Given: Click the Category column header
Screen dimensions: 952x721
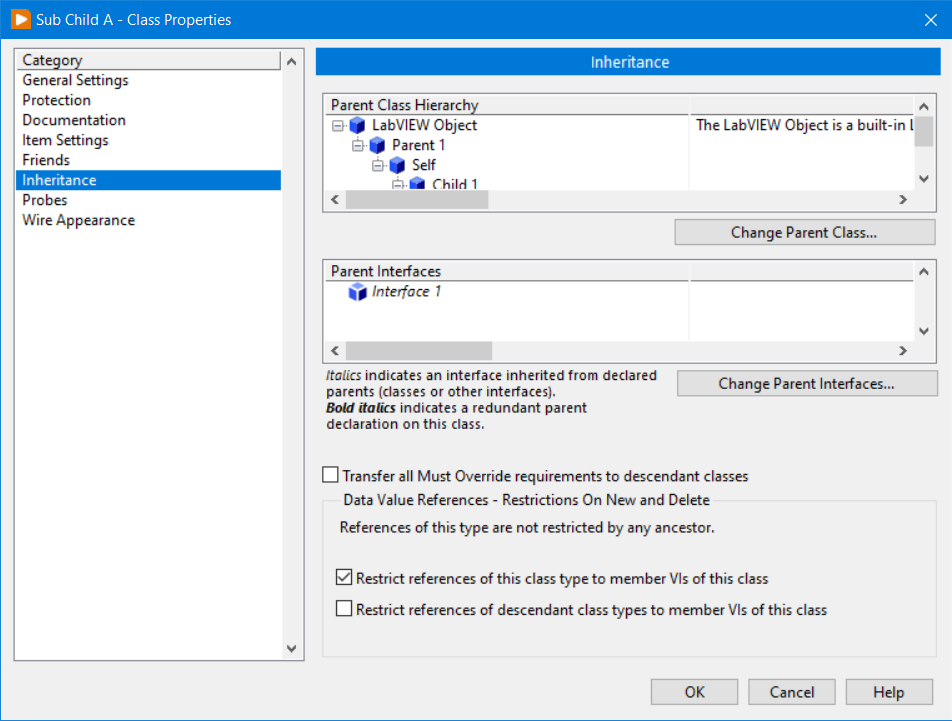Looking at the screenshot, I should click(x=148, y=60).
